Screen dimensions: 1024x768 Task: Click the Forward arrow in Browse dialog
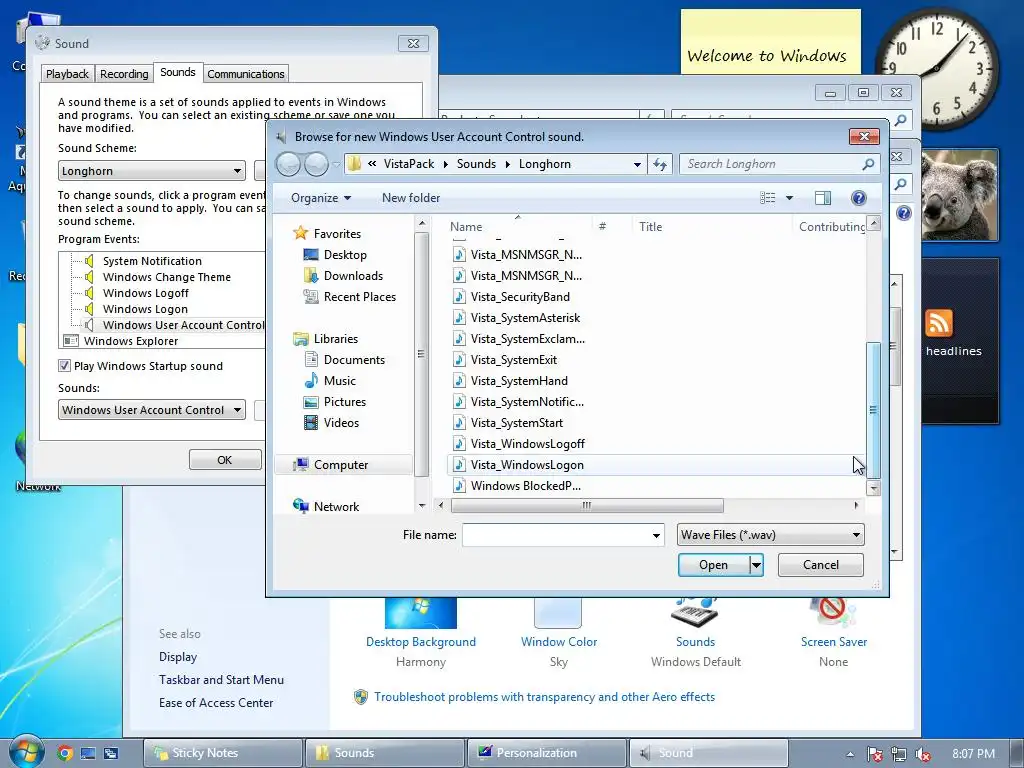(x=316, y=164)
